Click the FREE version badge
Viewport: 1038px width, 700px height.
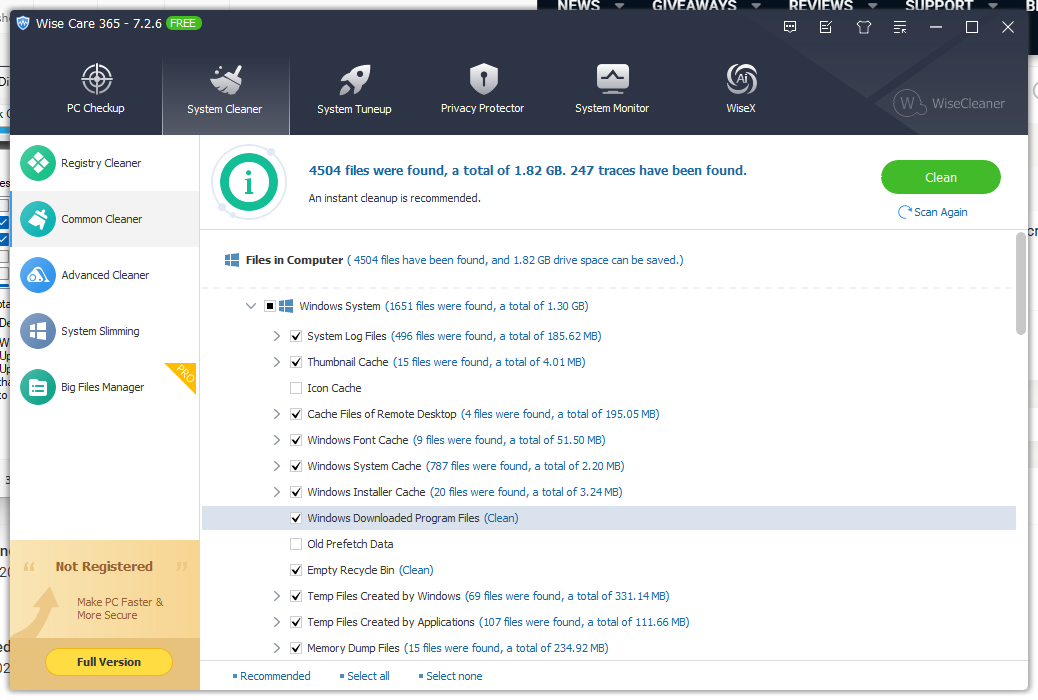pyautogui.click(x=183, y=23)
